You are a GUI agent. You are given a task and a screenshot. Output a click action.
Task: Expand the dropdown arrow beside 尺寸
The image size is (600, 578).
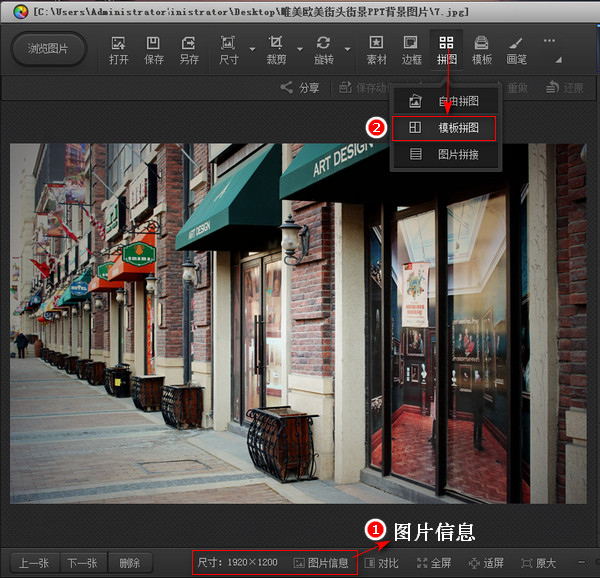[252, 48]
